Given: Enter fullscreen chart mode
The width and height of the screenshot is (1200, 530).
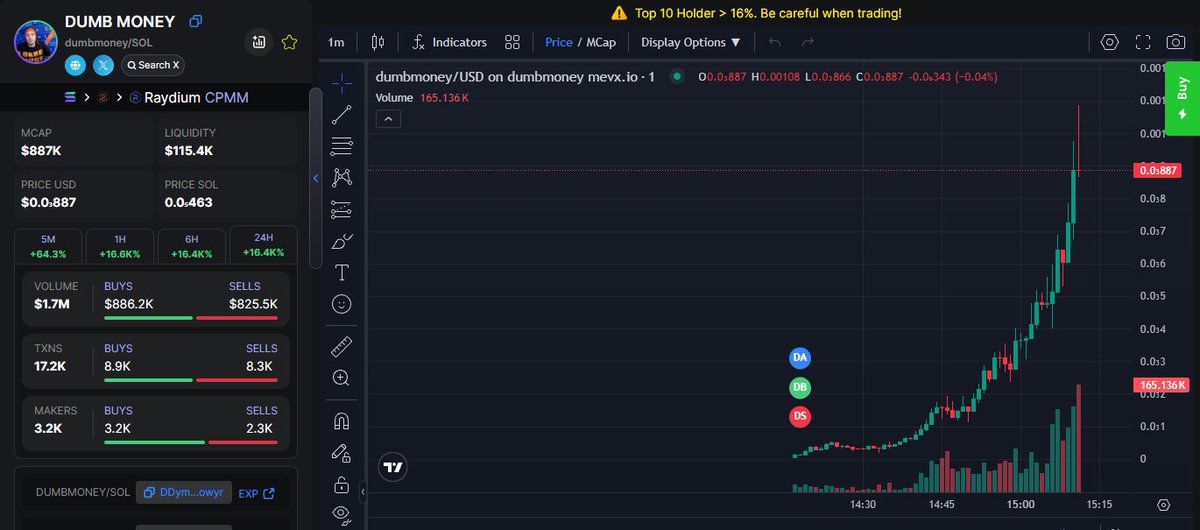Looking at the screenshot, I should (1143, 42).
